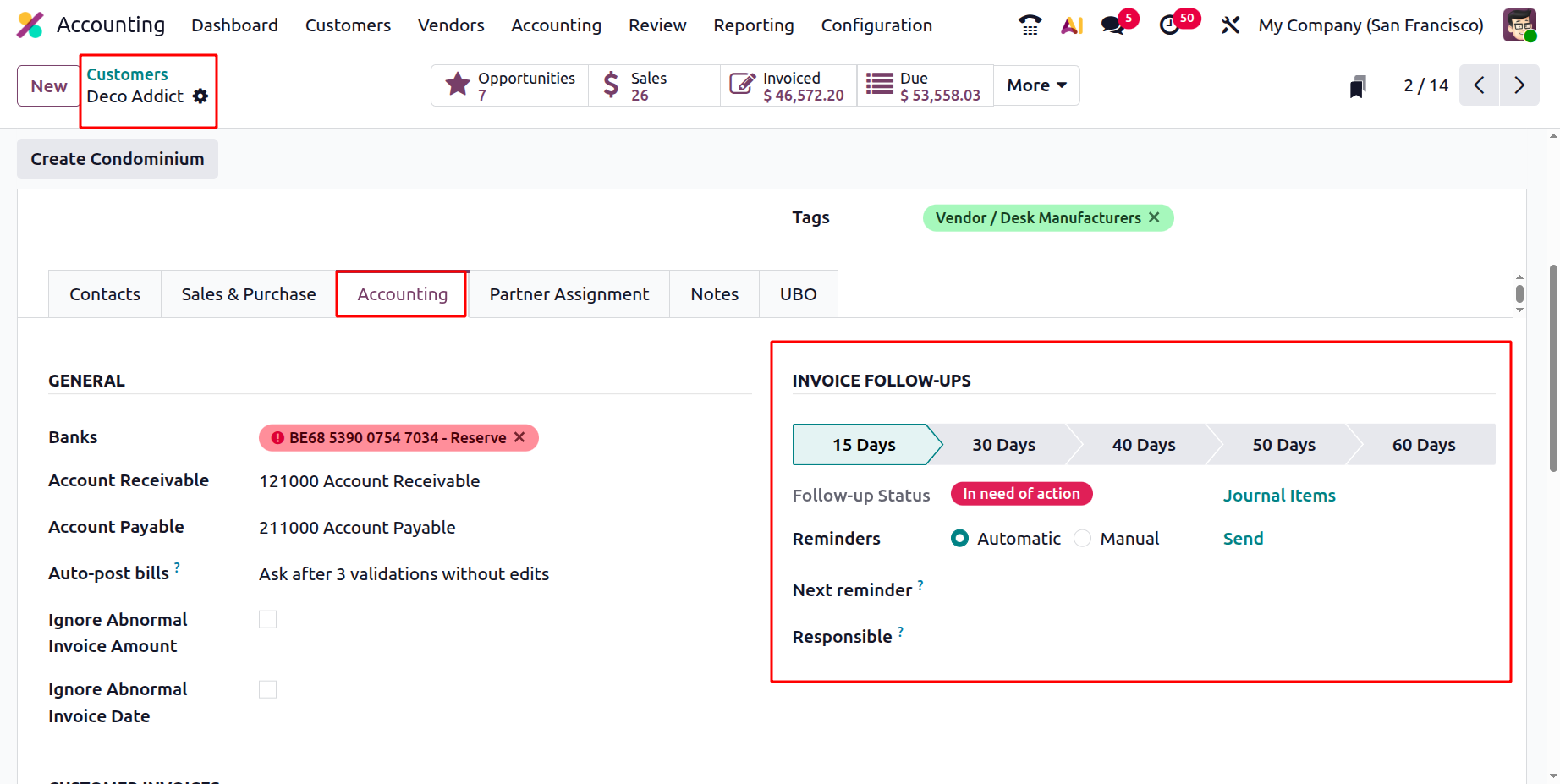
Task: Click the debug tools wrench icon
Action: 1230,25
